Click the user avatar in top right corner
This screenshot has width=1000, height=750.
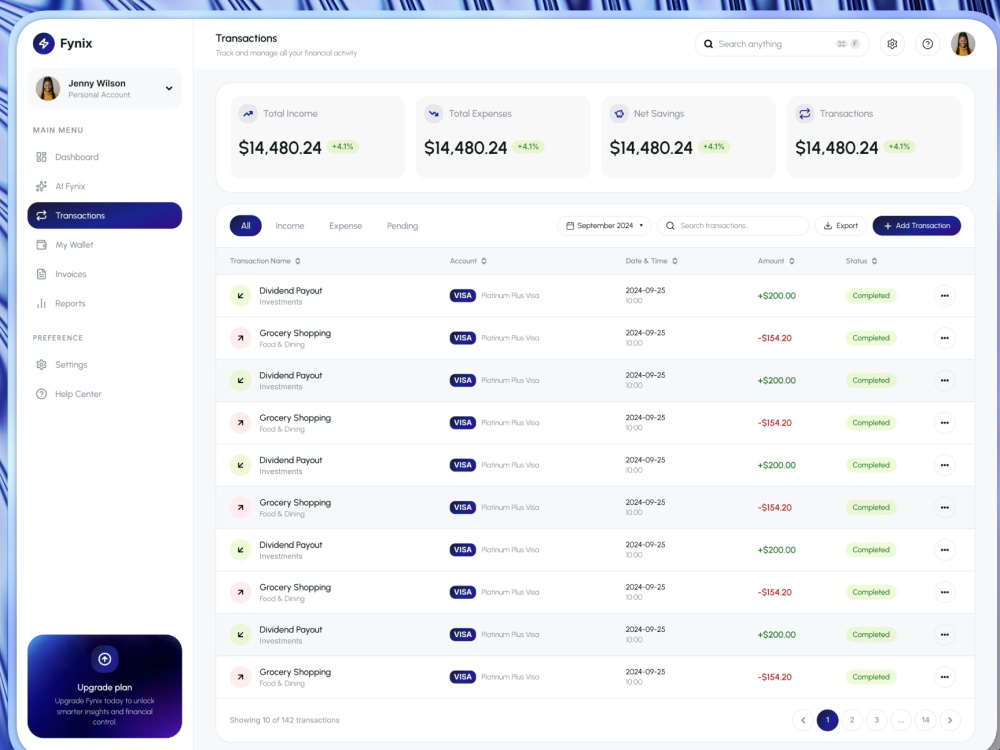pyautogui.click(x=962, y=44)
